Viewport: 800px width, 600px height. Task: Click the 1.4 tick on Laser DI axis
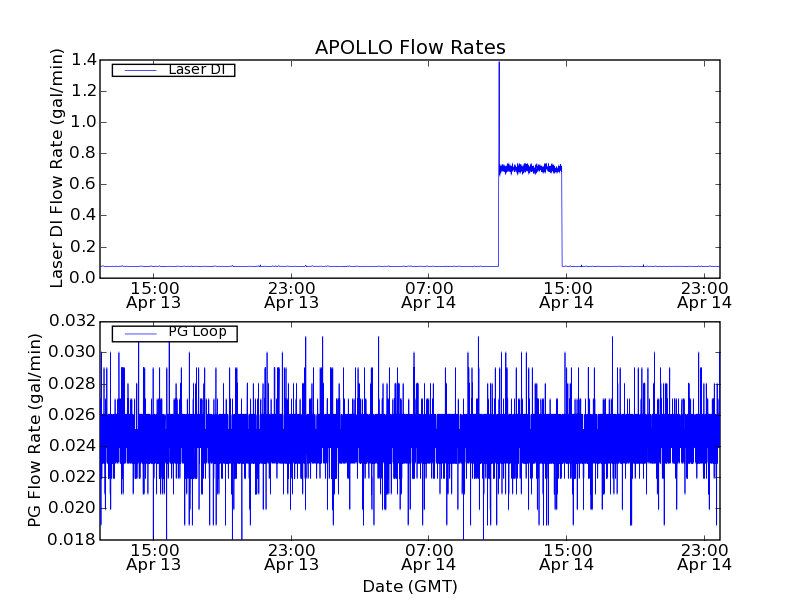coord(84,60)
